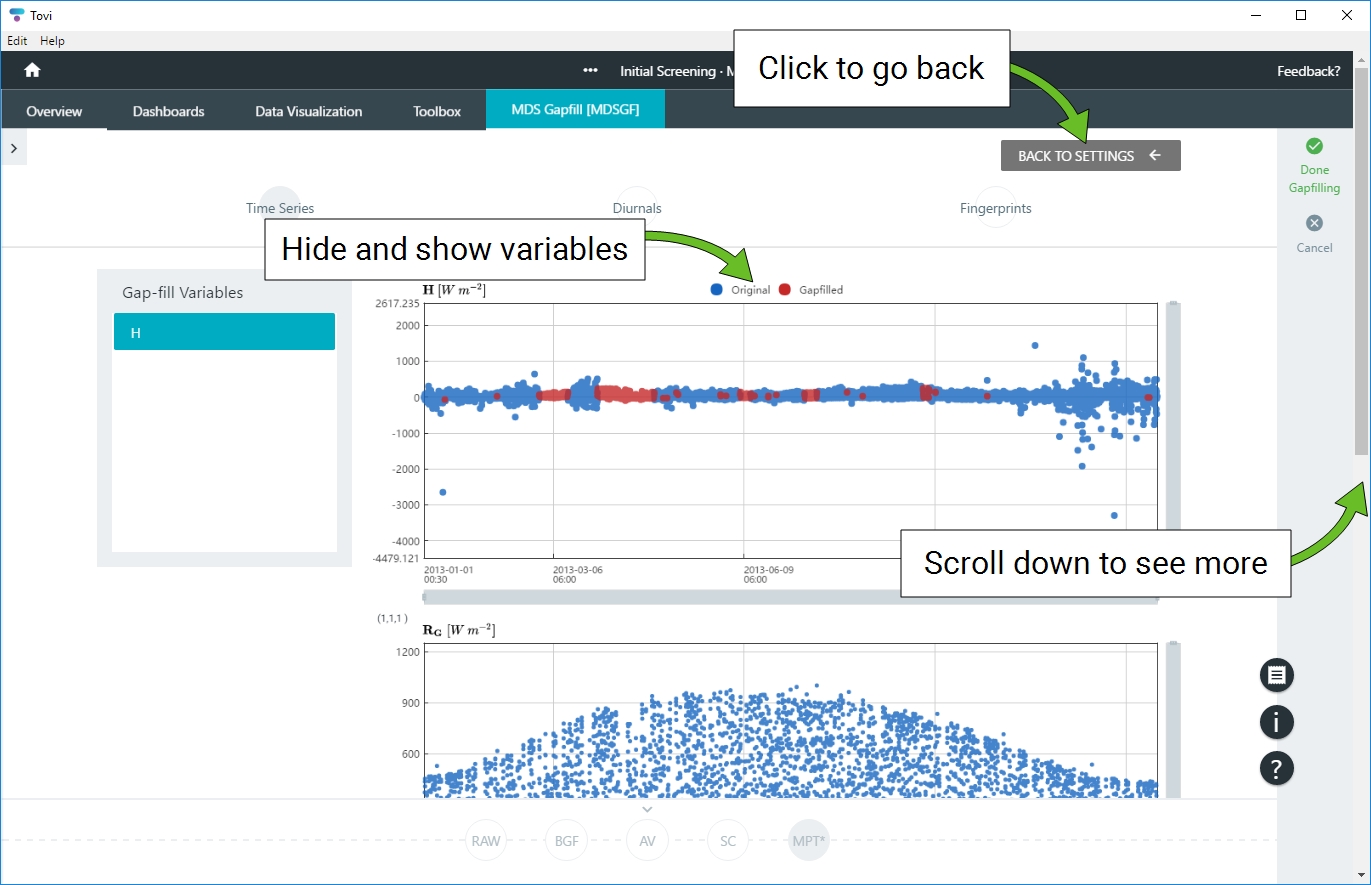
Task: Open the question mark help icon
Action: (x=1276, y=768)
